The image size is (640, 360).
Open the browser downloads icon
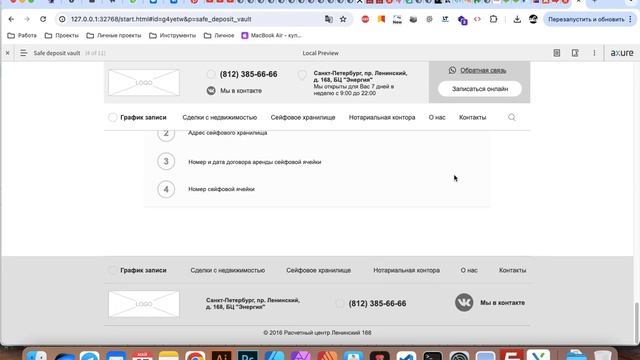tap(517, 19)
